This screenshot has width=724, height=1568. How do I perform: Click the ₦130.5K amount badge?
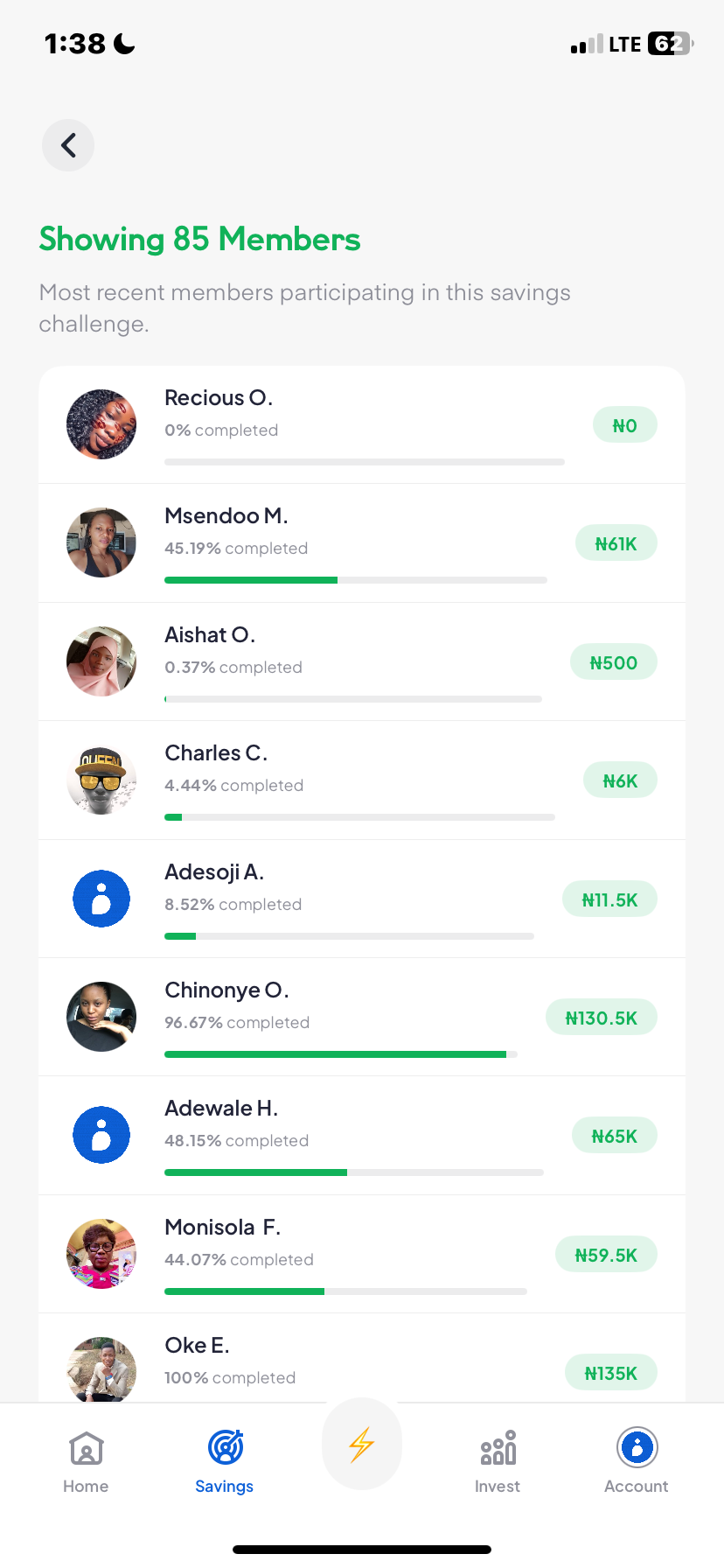[x=602, y=1018]
